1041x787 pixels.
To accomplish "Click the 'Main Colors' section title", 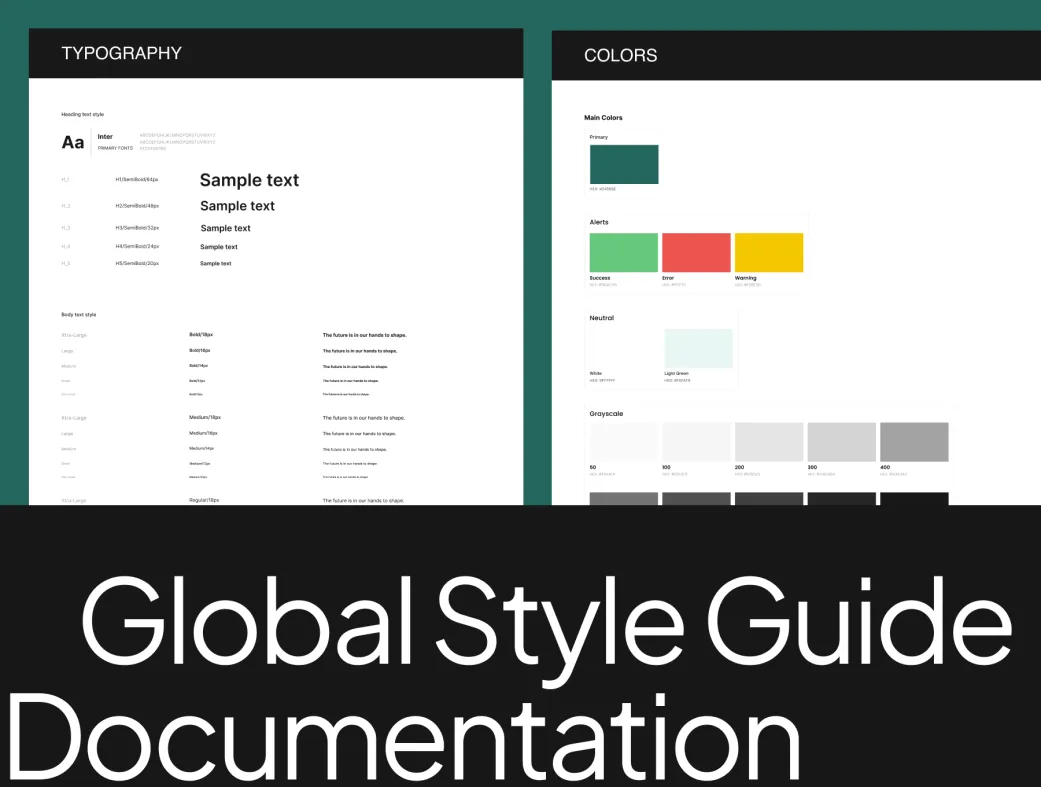I will [603, 118].
